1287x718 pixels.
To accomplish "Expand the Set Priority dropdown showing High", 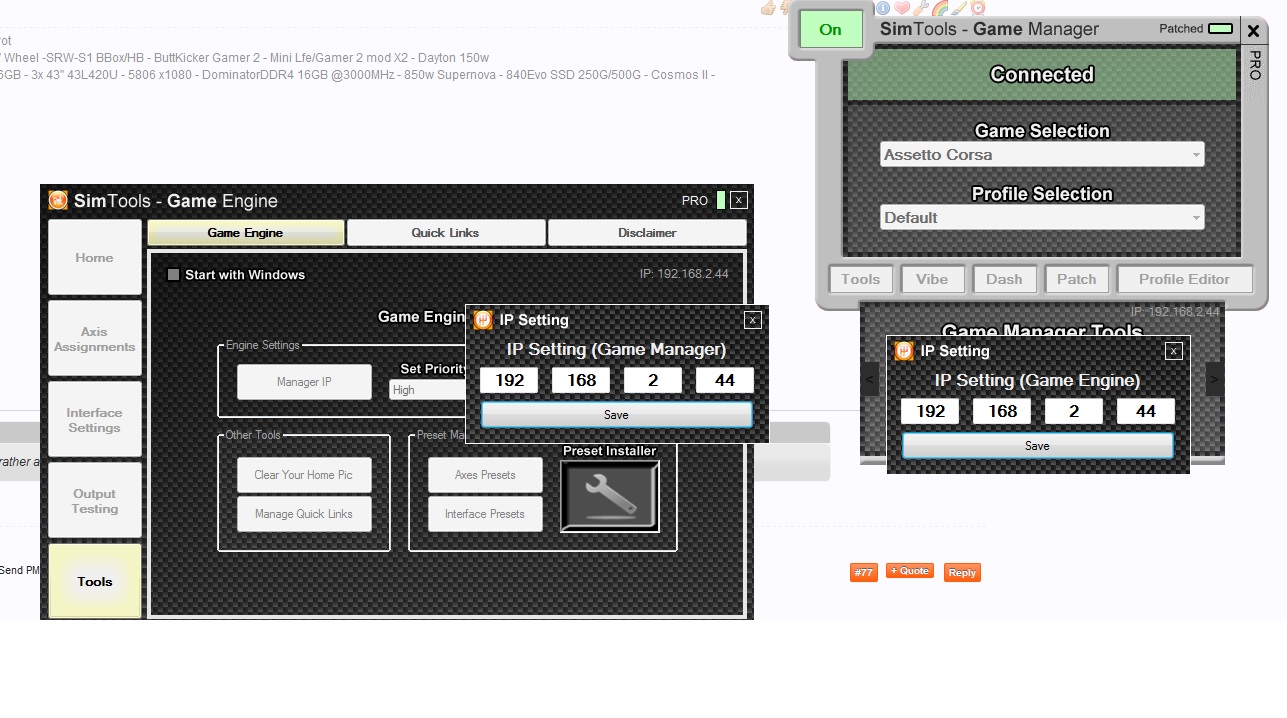I will coord(428,390).
